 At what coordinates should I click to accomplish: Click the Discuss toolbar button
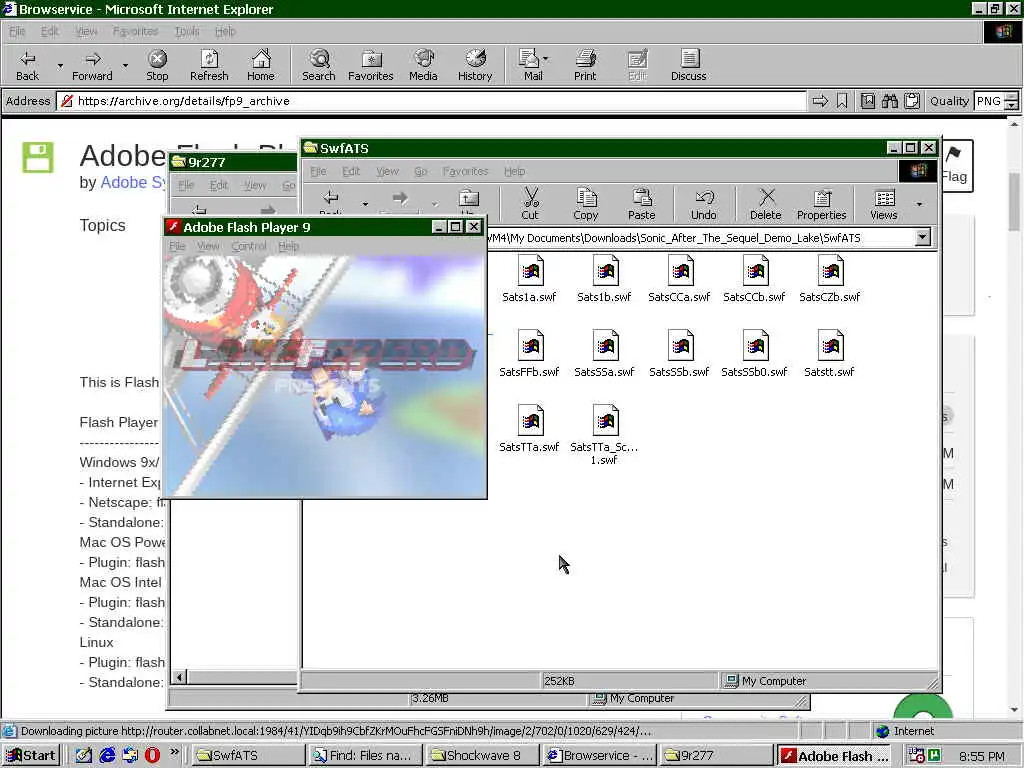[x=688, y=65]
